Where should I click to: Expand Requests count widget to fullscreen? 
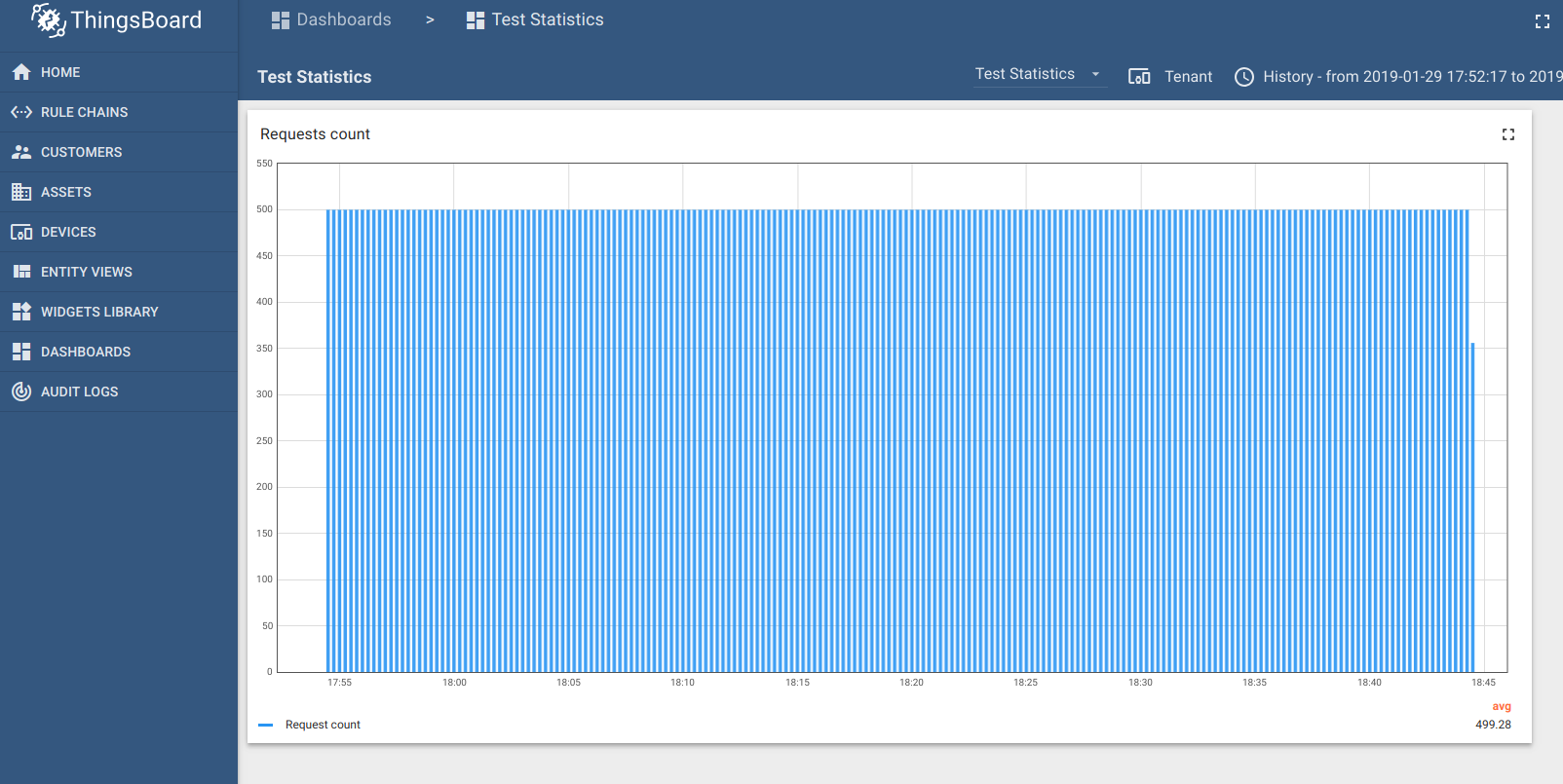click(1507, 134)
